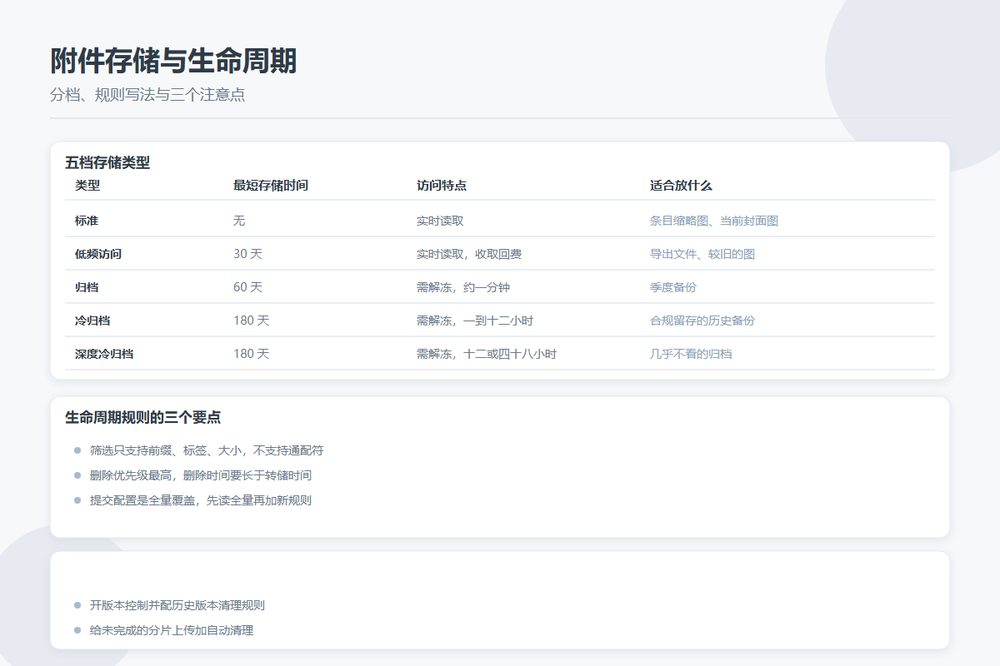1000x666 pixels.
Task: Click the heading 五档存储类型
Action: coord(107,163)
